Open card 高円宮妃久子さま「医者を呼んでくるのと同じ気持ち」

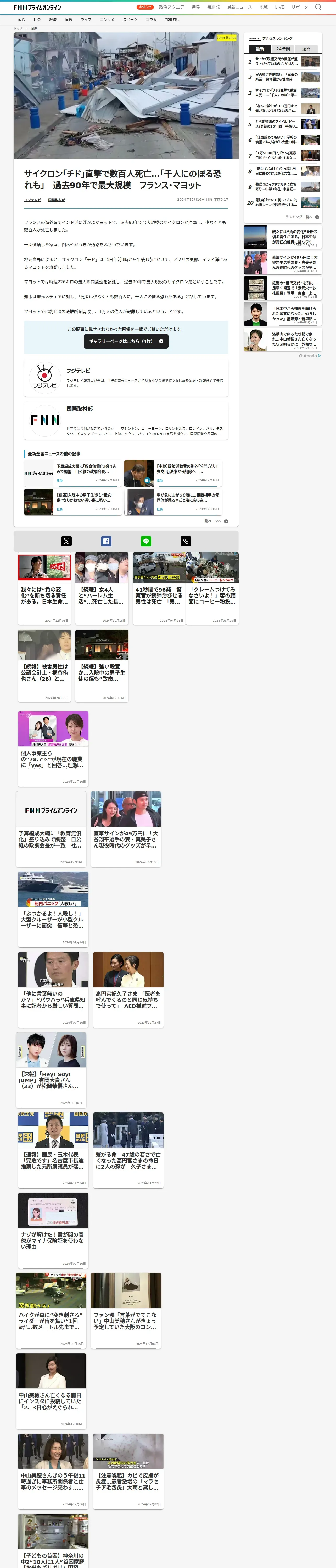[x=128, y=989]
